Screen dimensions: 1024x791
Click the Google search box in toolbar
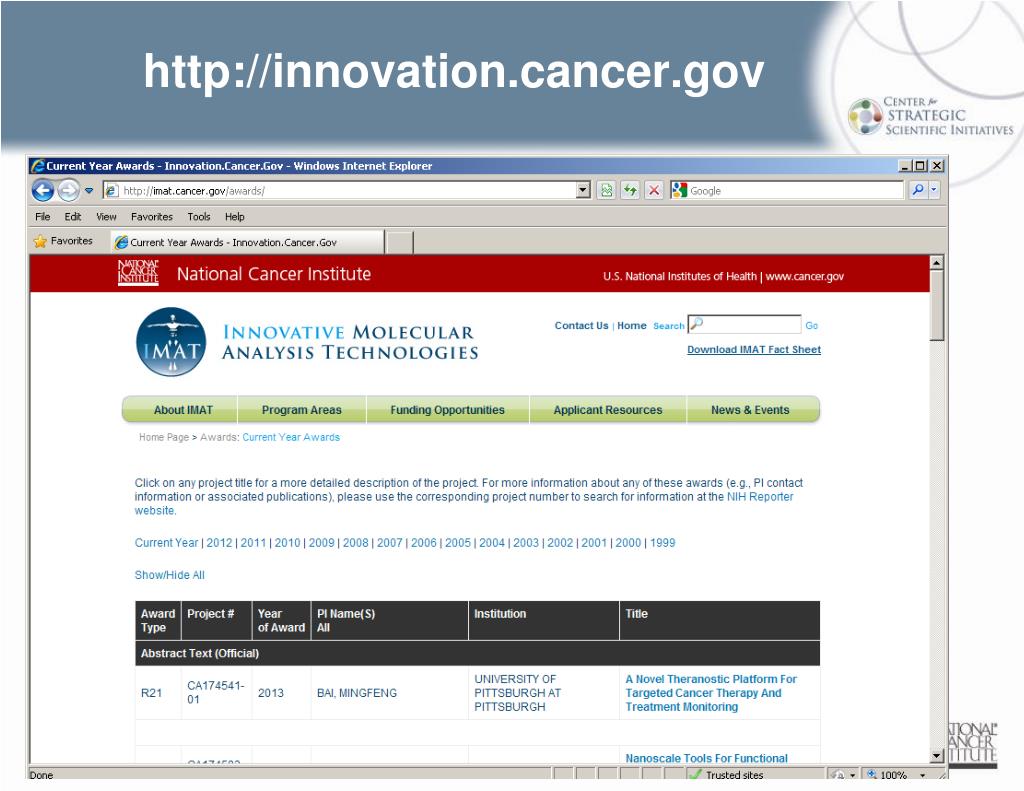787,190
